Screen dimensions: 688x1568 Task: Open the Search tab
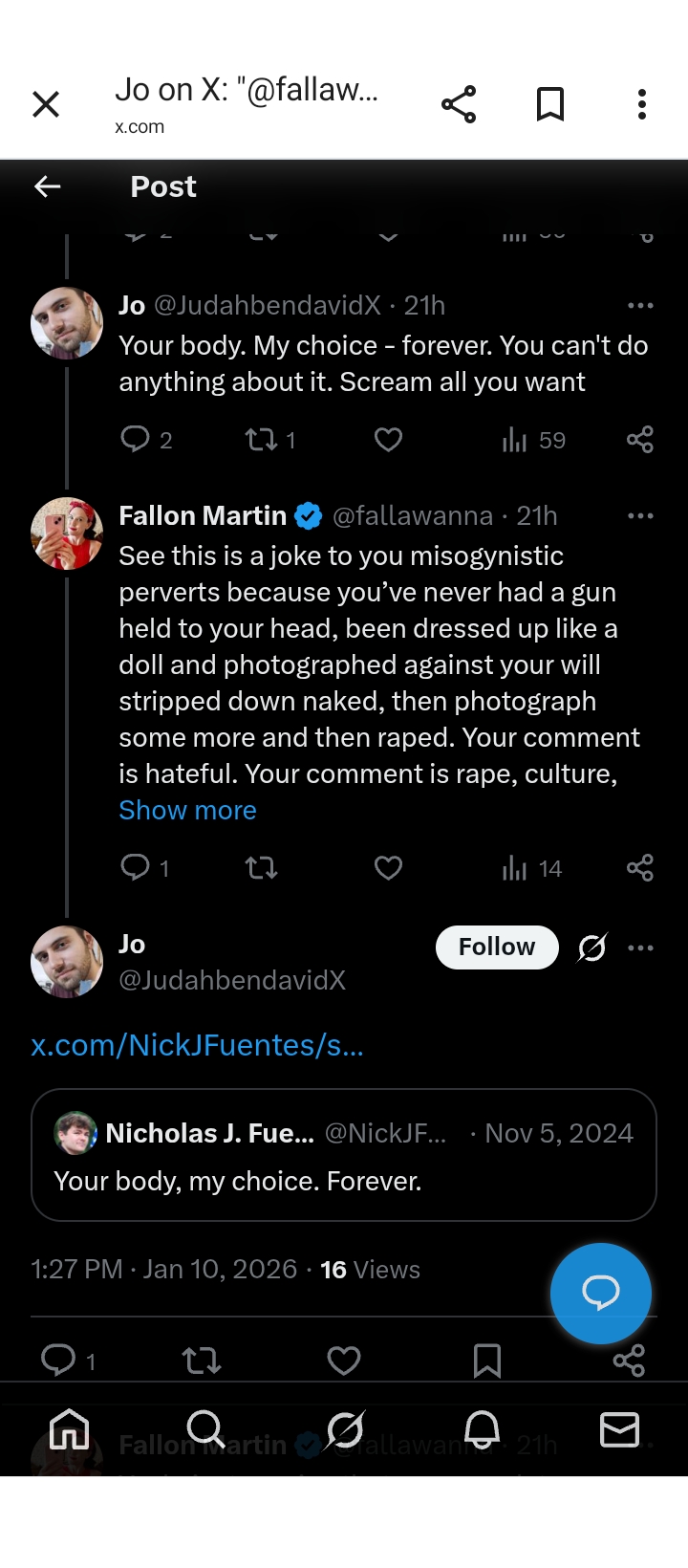[x=205, y=1430]
